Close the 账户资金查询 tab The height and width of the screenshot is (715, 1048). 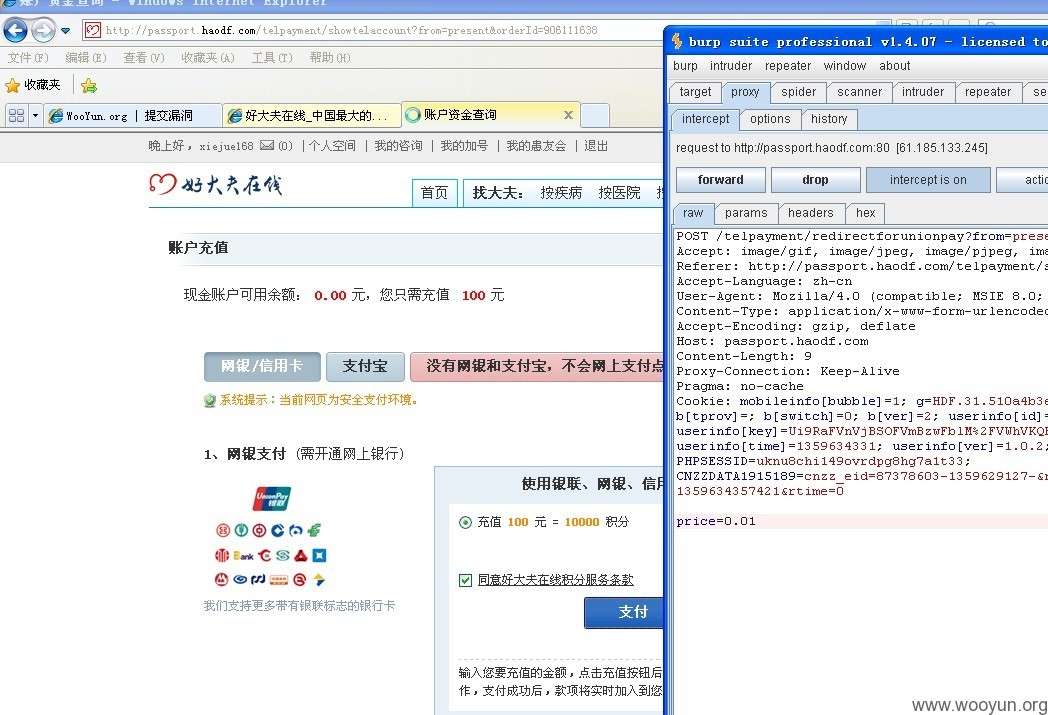click(568, 115)
